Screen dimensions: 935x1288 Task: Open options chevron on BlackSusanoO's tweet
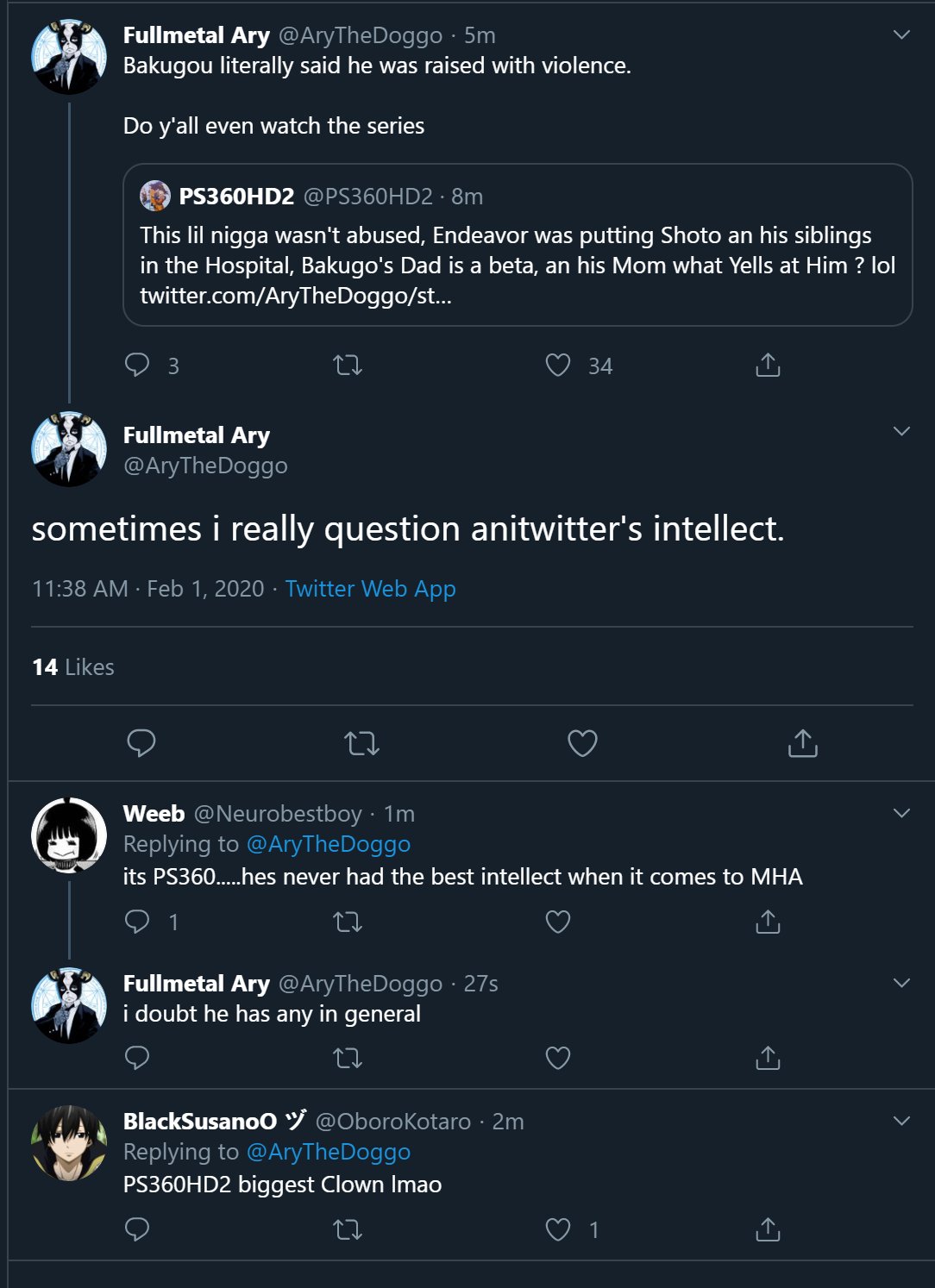901,1121
